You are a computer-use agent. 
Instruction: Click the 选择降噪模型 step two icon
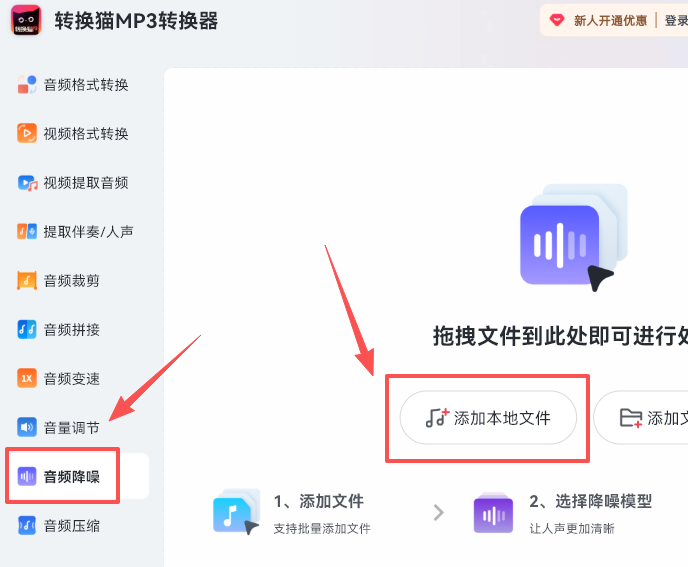(494, 512)
